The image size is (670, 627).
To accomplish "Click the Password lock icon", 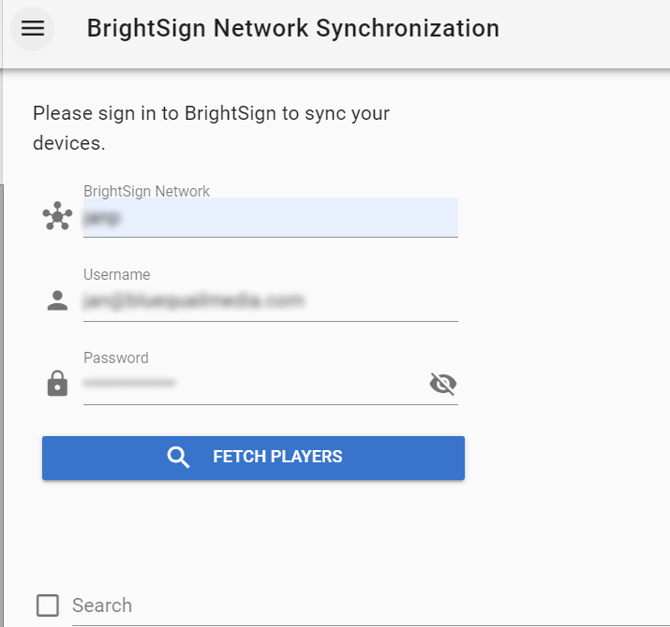I will click(x=58, y=384).
